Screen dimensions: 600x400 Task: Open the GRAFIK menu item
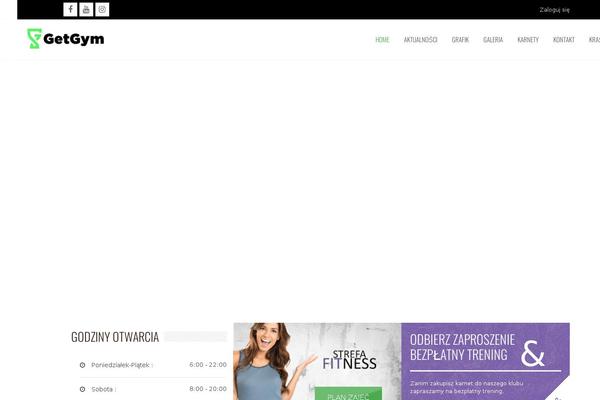[x=460, y=39]
